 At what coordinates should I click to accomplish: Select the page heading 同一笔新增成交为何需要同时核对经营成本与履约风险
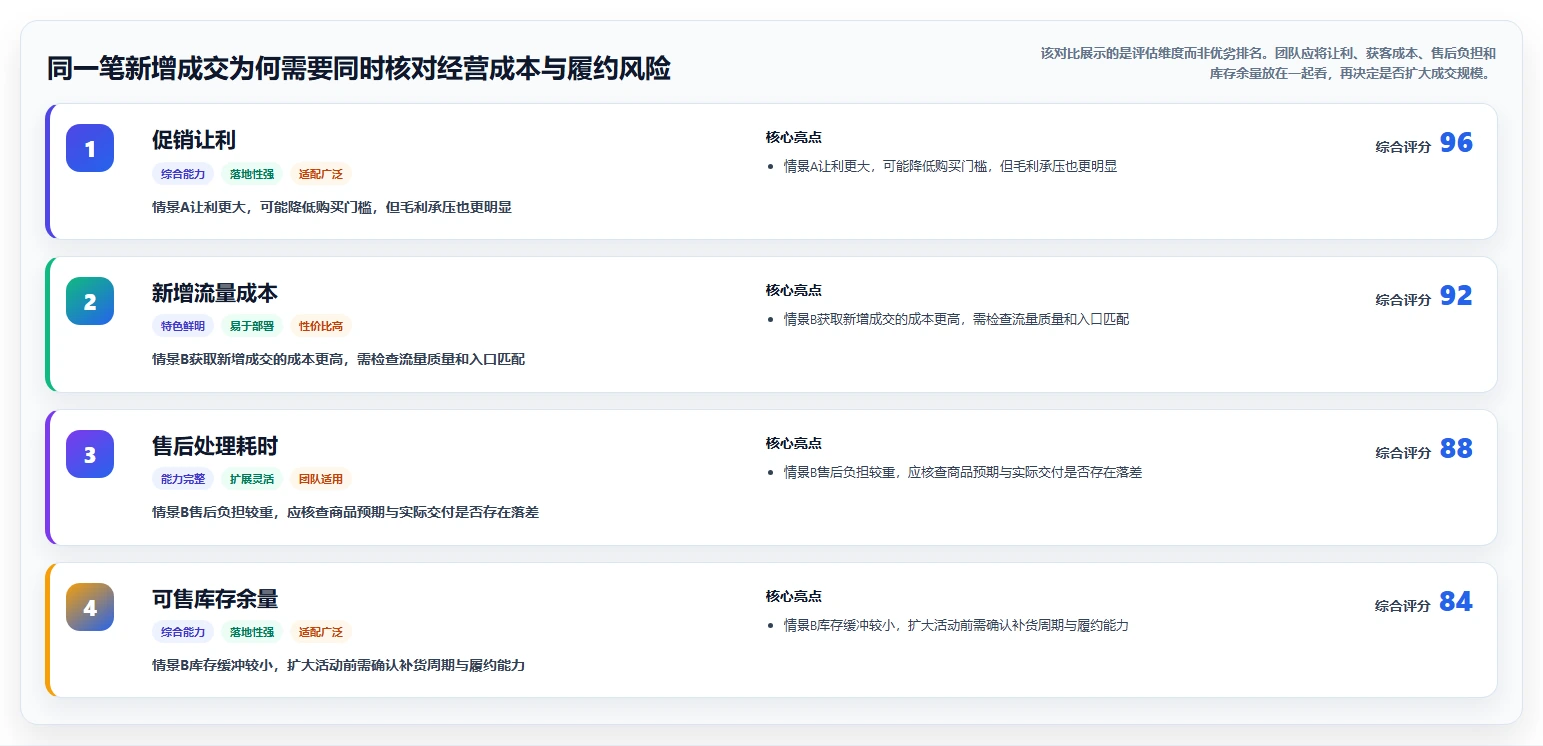click(x=359, y=69)
